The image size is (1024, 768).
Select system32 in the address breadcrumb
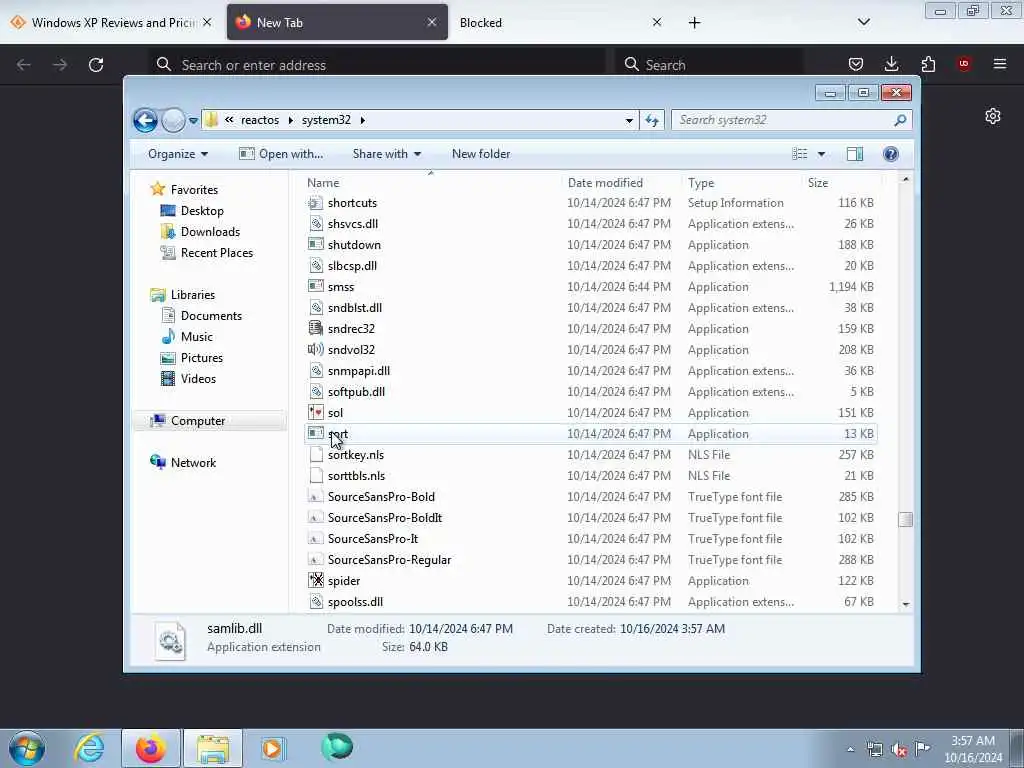pyautogui.click(x=326, y=120)
